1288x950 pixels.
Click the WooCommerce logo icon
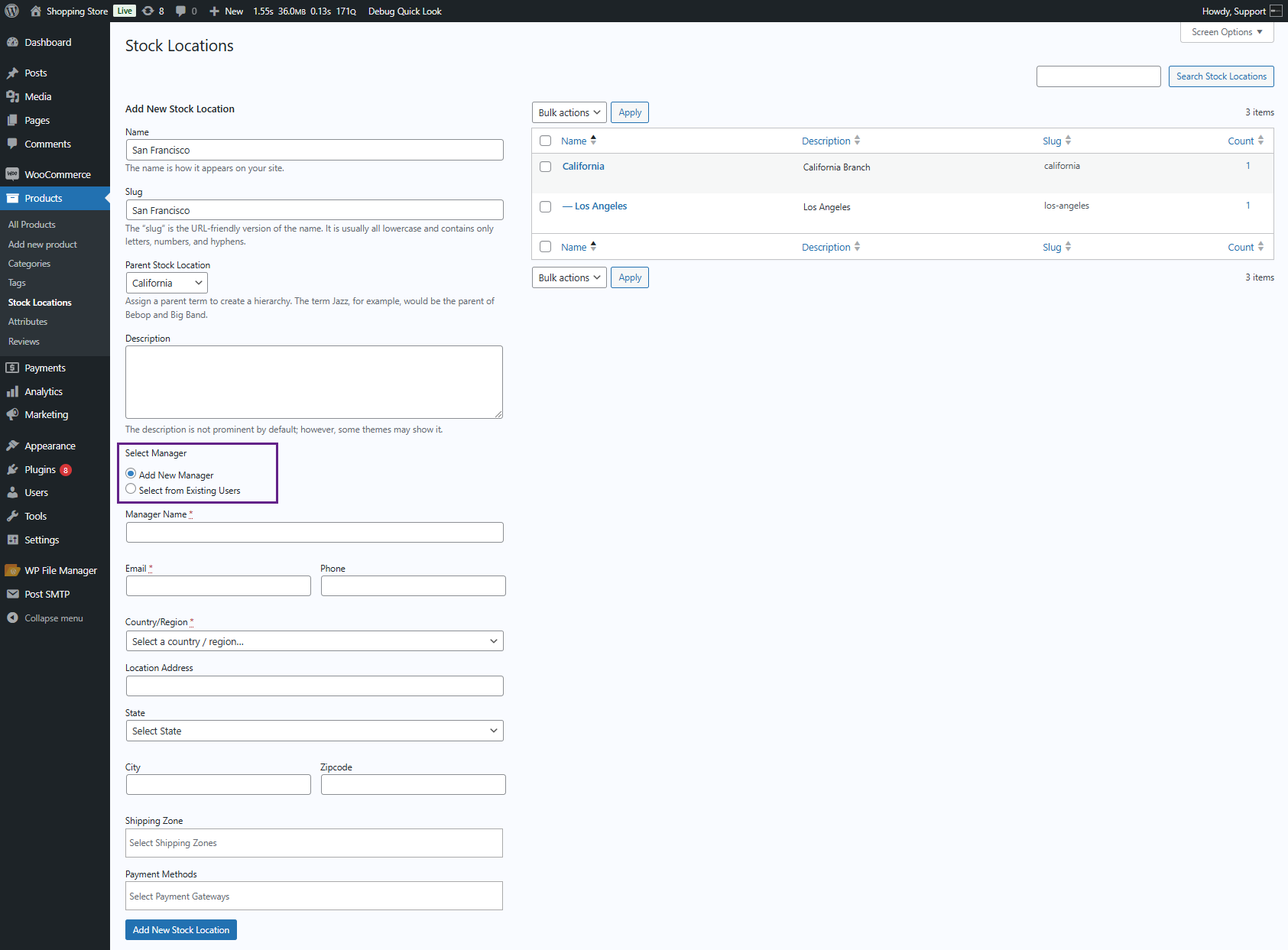[x=12, y=174]
